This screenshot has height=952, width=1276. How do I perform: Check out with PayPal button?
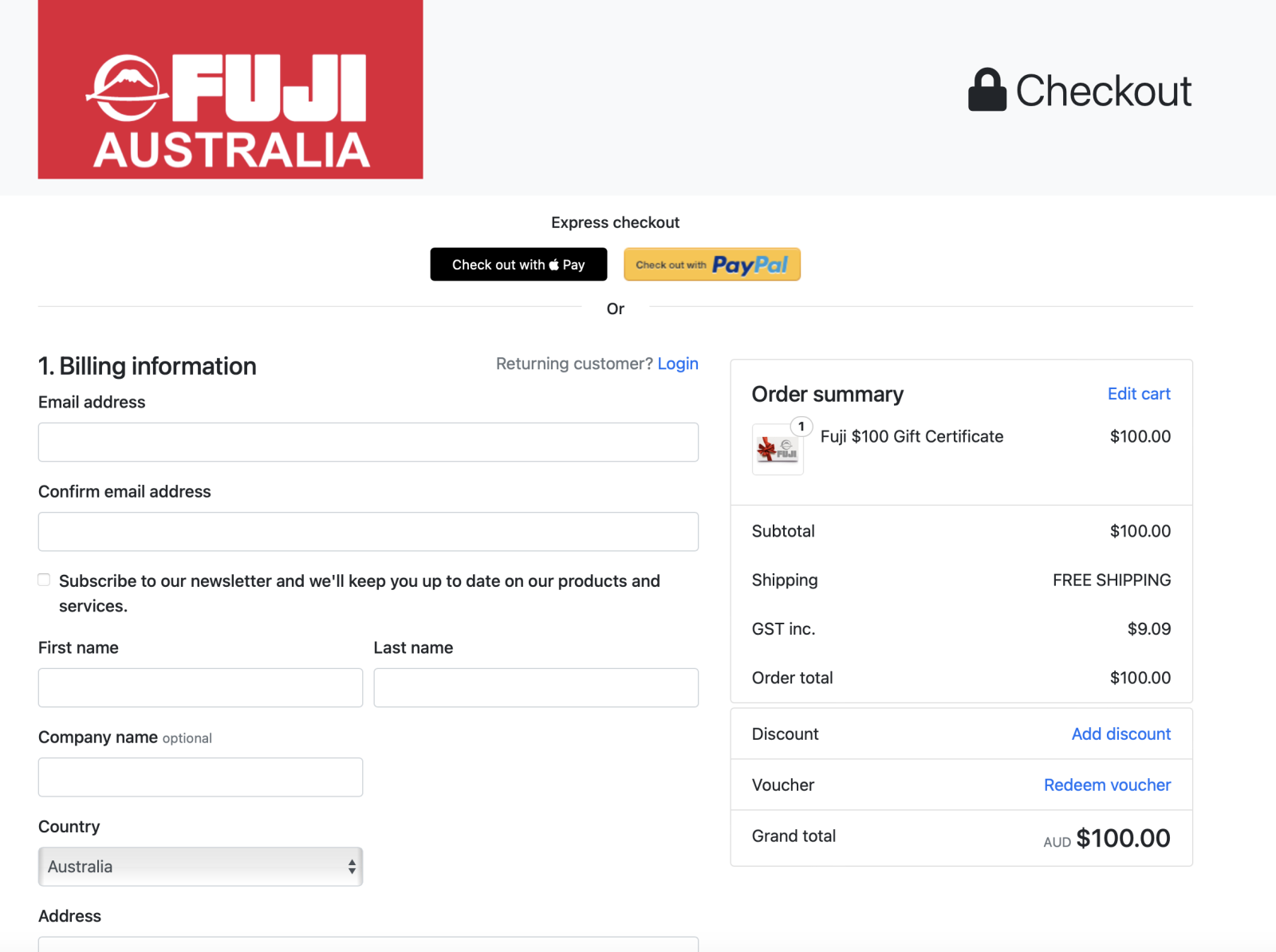pos(711,265)
